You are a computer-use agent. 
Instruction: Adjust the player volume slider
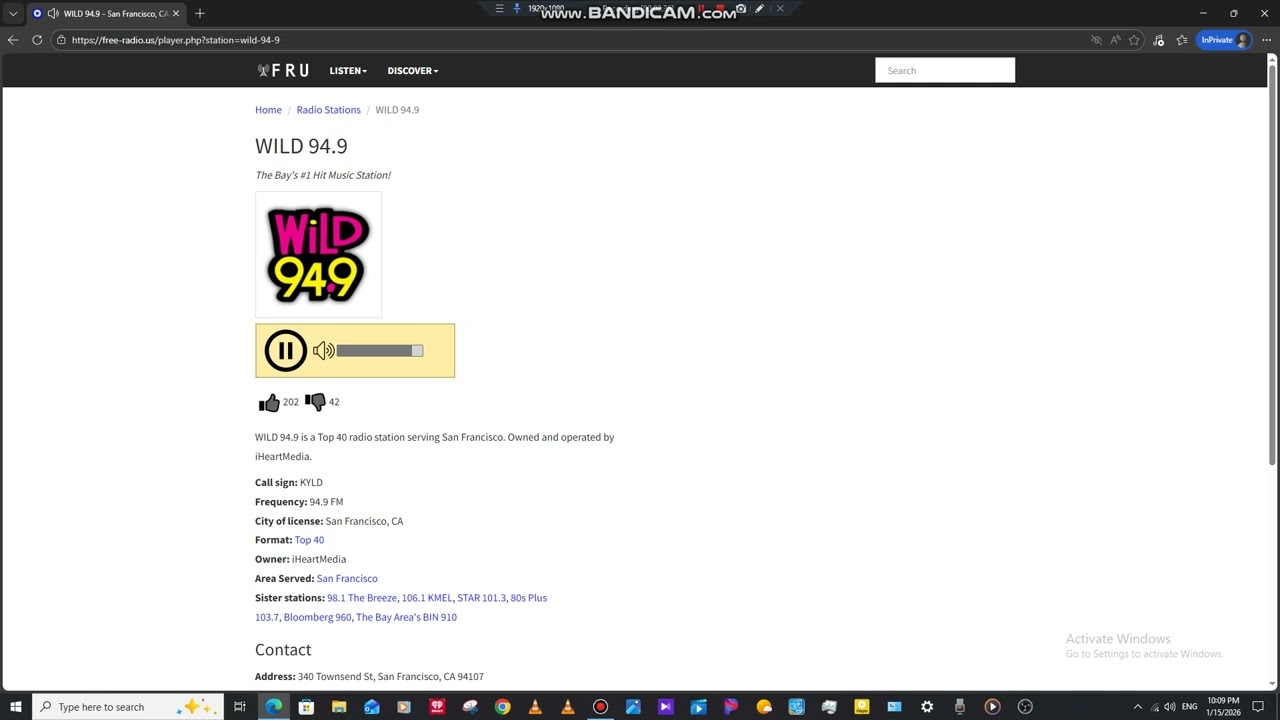click(x=380, y=350)
